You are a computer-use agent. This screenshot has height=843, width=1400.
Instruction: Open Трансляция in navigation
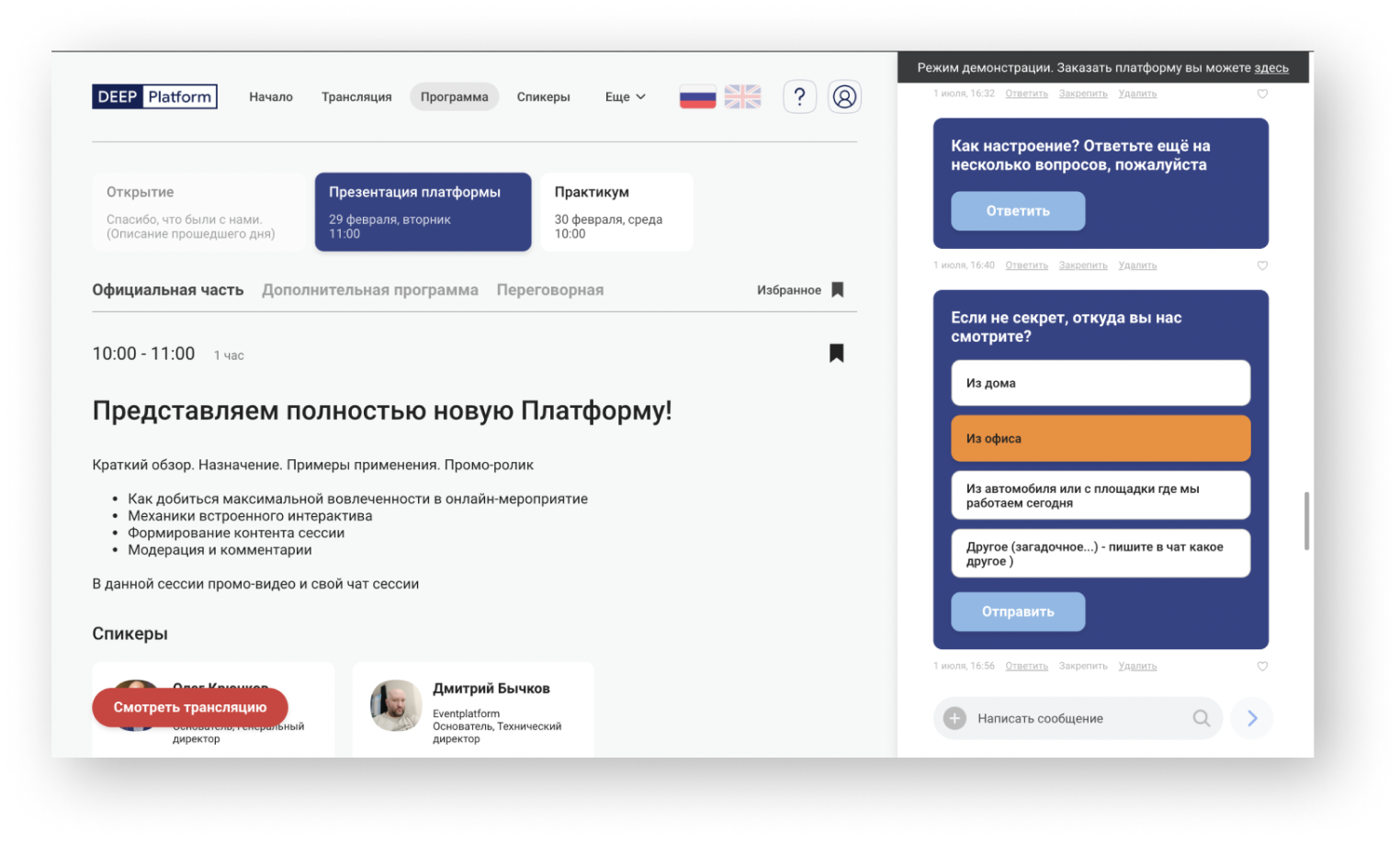(x=356, y=96)
